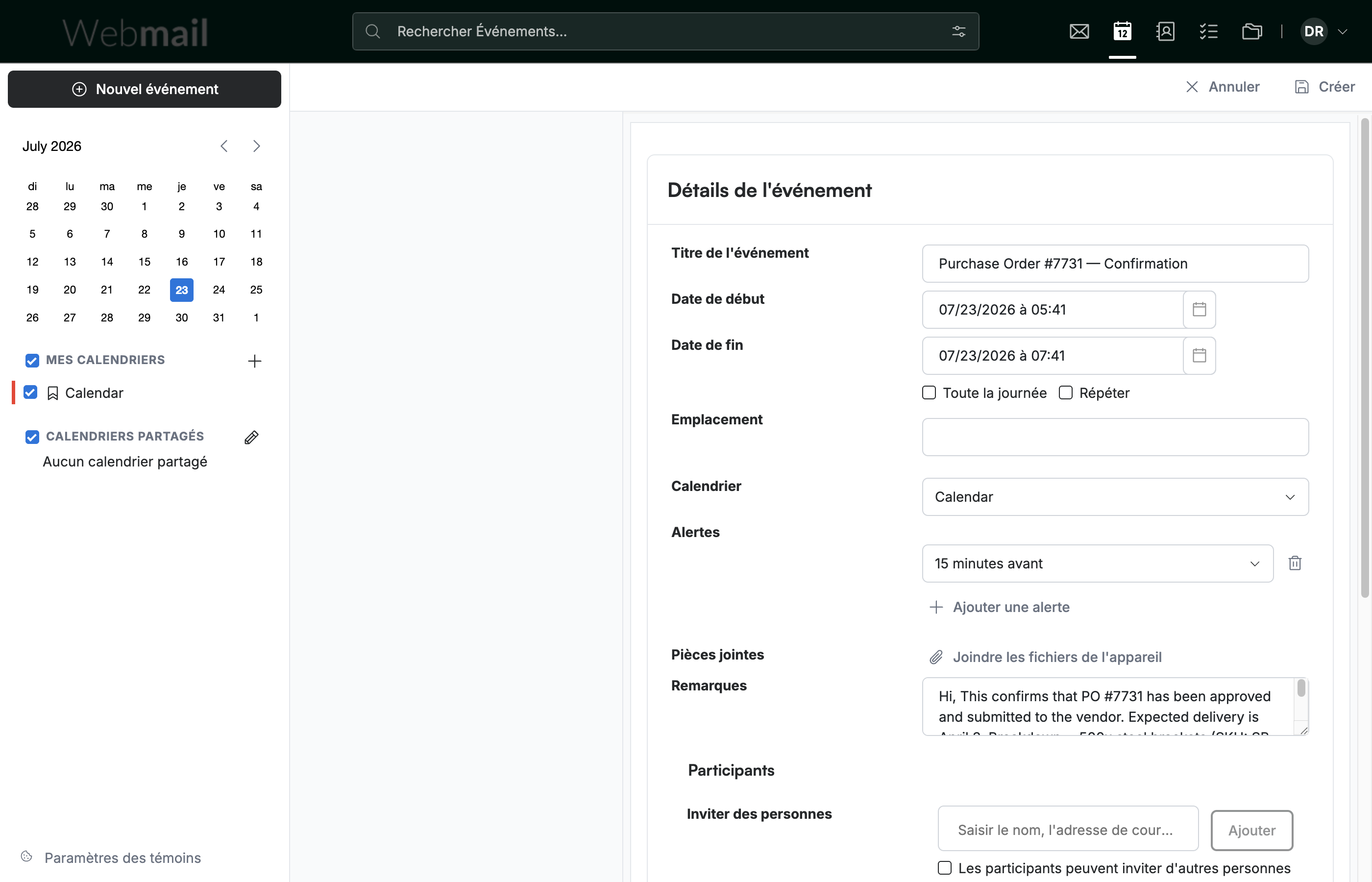Screen dimensions: 1372x882
Task: Open the Tasks checklist icon
Action: coord(1208,31)
